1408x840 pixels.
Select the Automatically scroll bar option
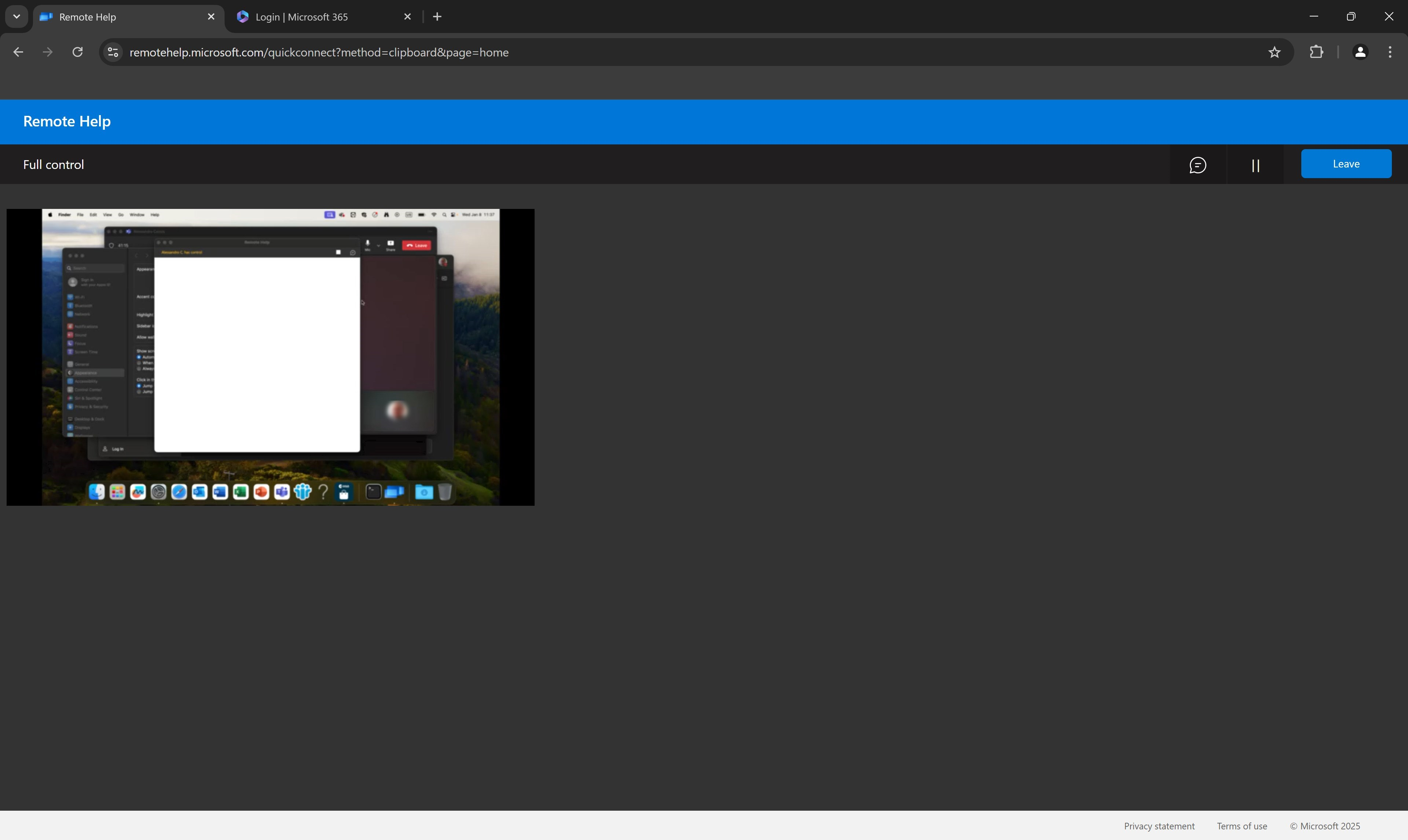[140, 358]
